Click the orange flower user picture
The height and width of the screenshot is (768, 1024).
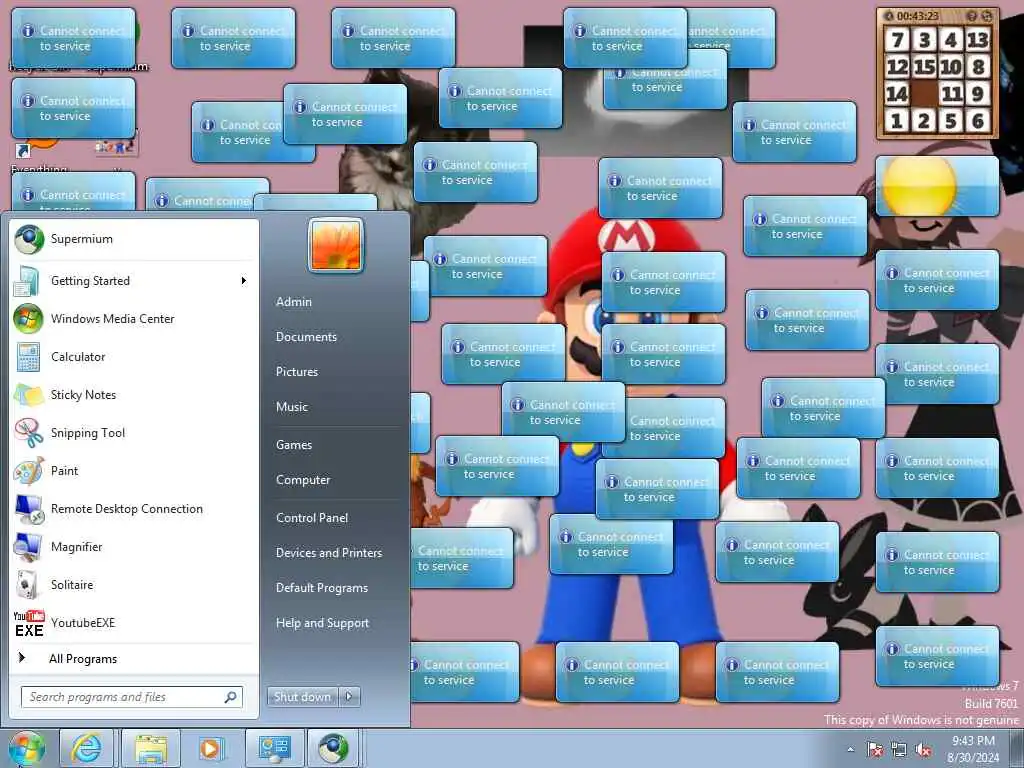[x=336, y=245]
